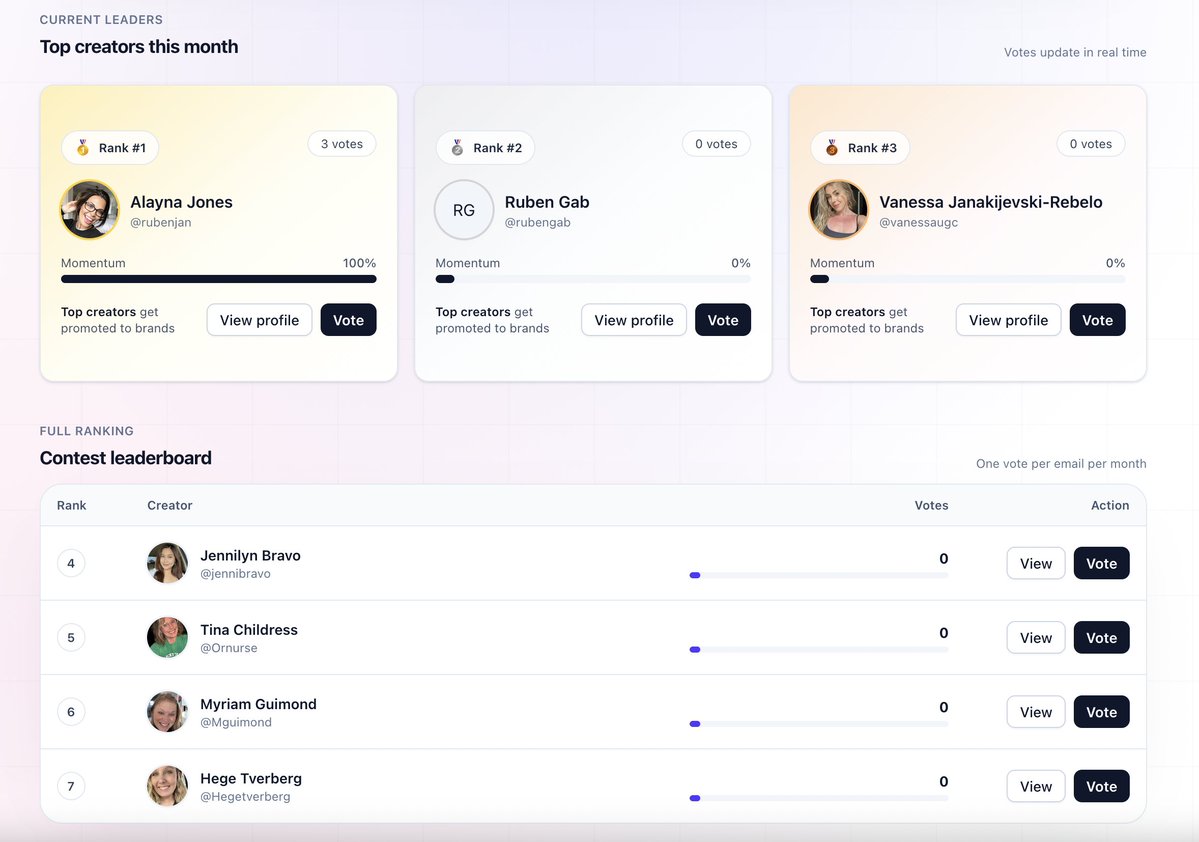Click Ruben Gab's momentum progress bar
The width and height of the screenshot is (1199, 842).
tap(593, 279)
